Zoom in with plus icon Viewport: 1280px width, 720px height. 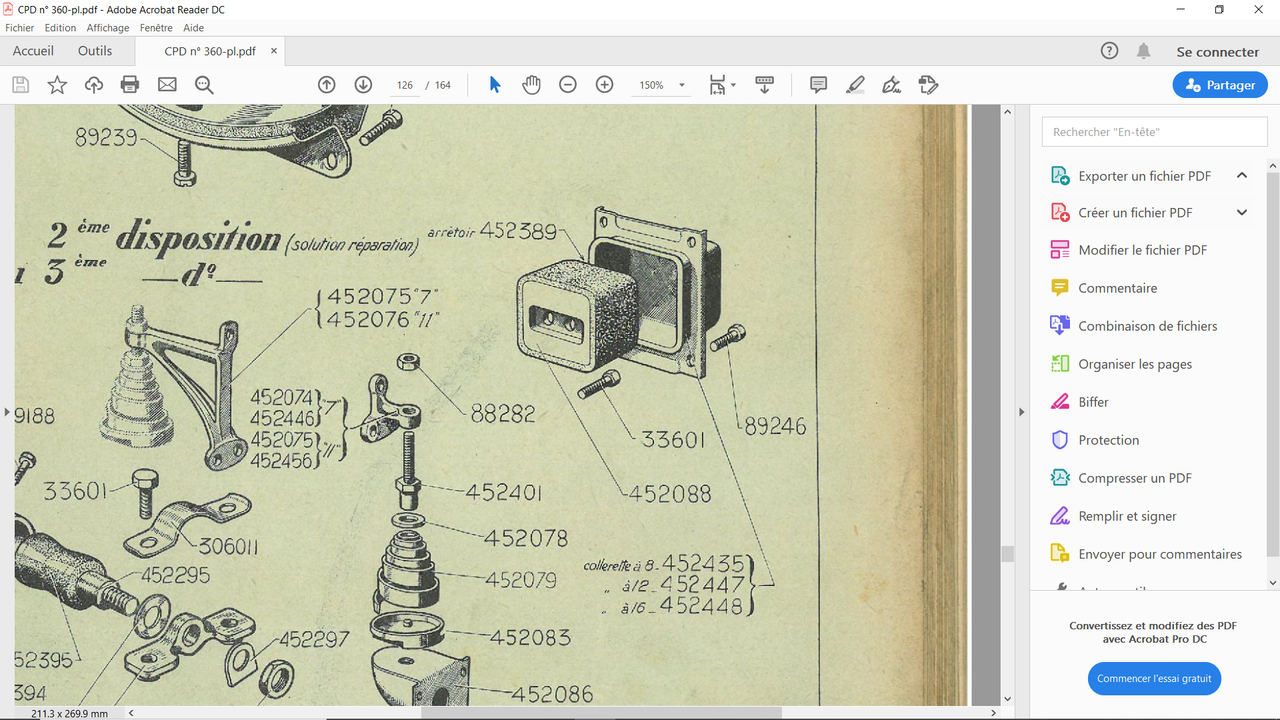click(604, 85)
